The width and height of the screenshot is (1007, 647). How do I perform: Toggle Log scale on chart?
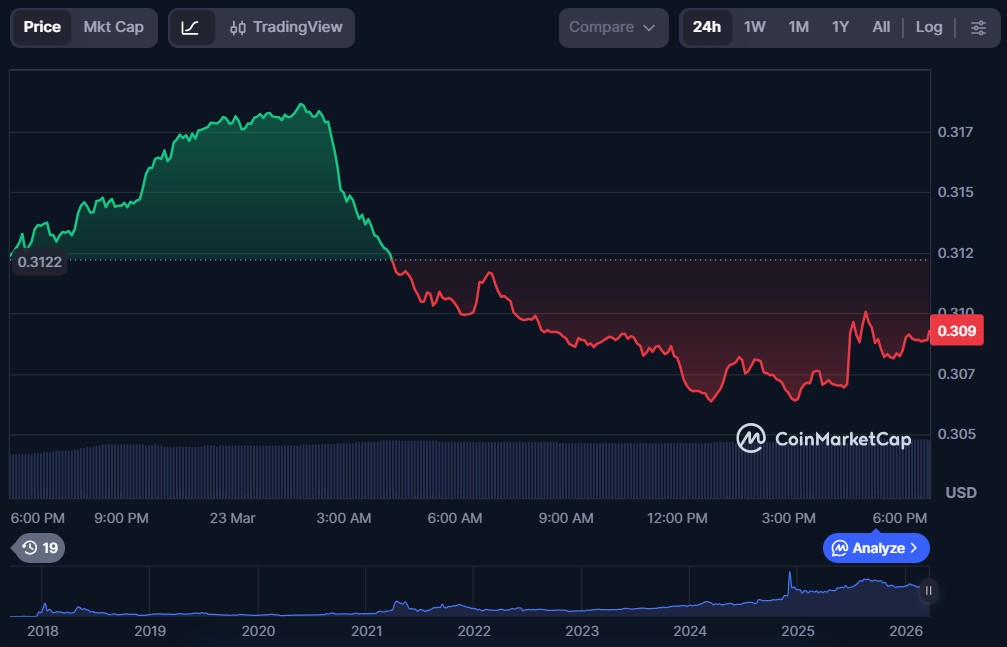(929, 27)
